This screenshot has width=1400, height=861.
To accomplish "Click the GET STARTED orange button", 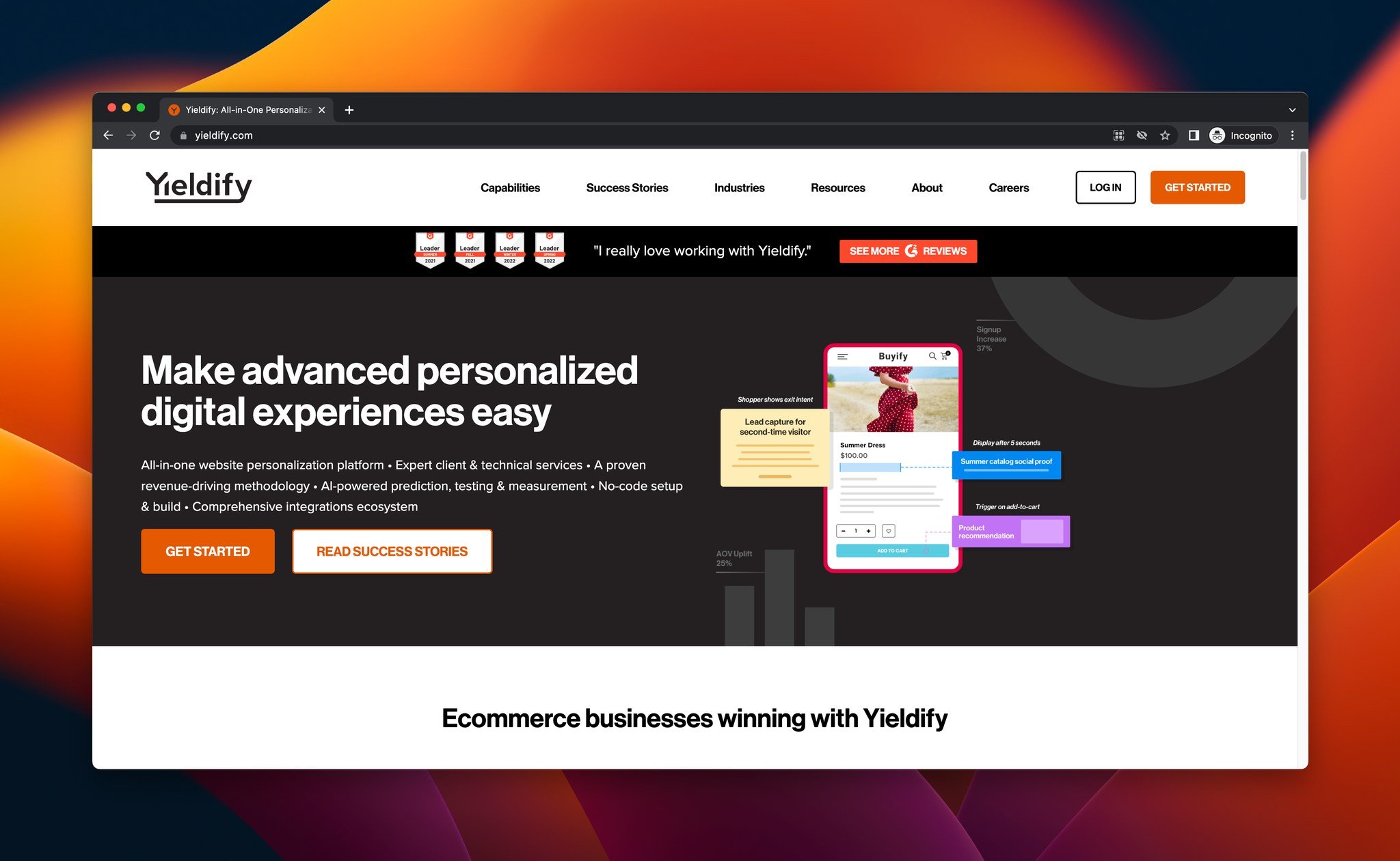I will point(1197,187).
